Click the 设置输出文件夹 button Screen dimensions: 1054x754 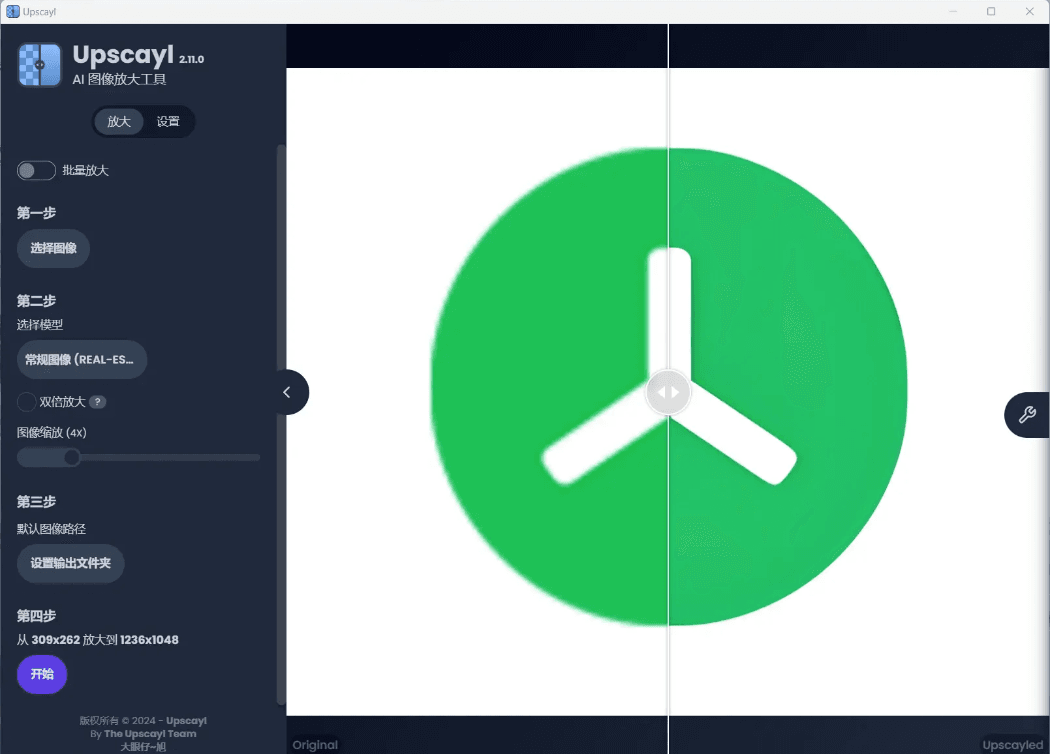pyautogui.click(x=71, y=563)
